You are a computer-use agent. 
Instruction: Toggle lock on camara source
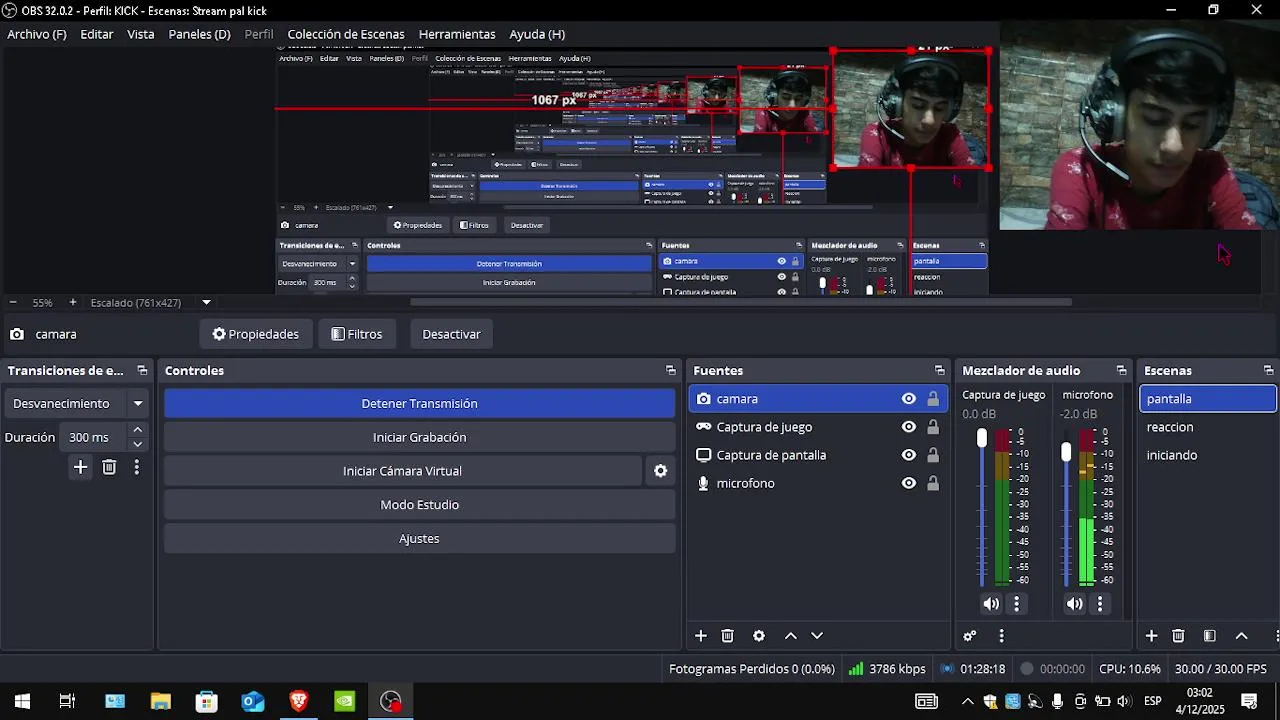(x=933, y=399)
